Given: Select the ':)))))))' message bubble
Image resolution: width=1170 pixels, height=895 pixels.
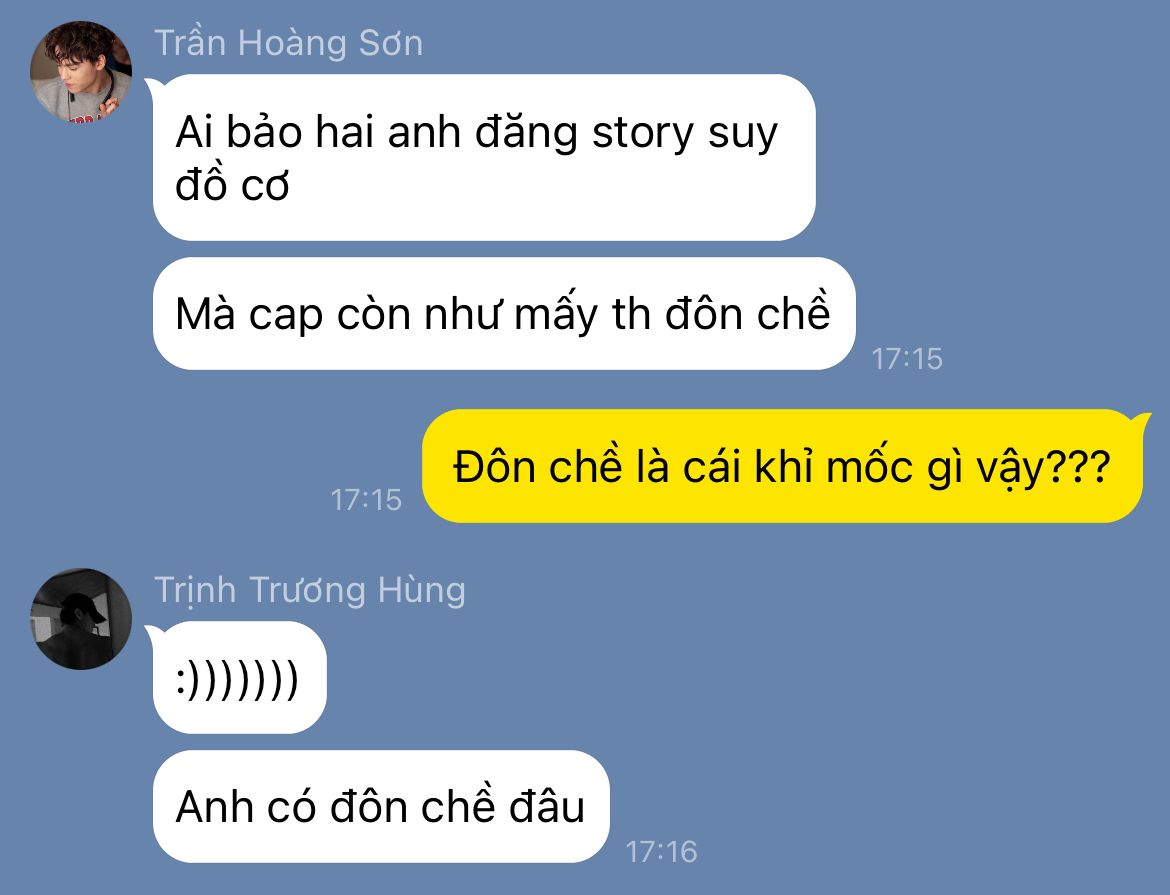Looking at the screenshot, I should point(240,678).
